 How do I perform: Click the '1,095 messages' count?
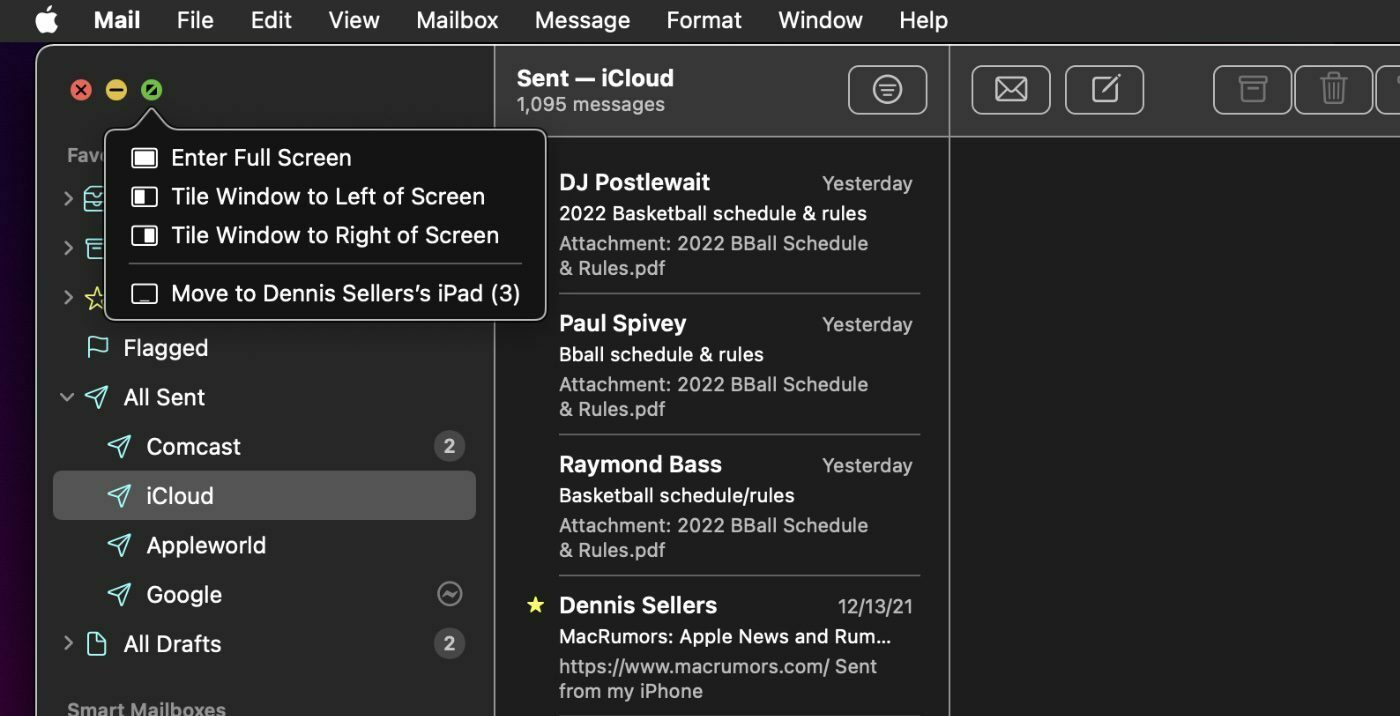(x=590, y=104)
